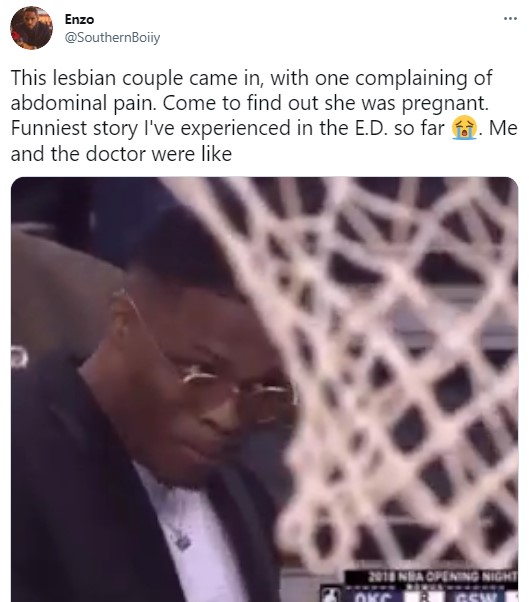
Task: Click the final line "and the doctor were like"
Action: 121,154
